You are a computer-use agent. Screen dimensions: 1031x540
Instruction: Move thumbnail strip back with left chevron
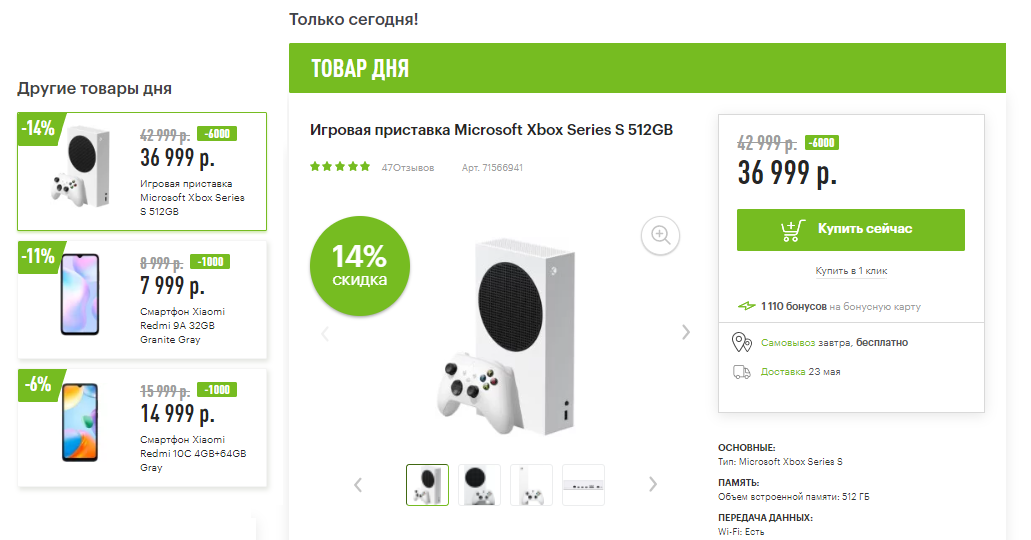358,485
